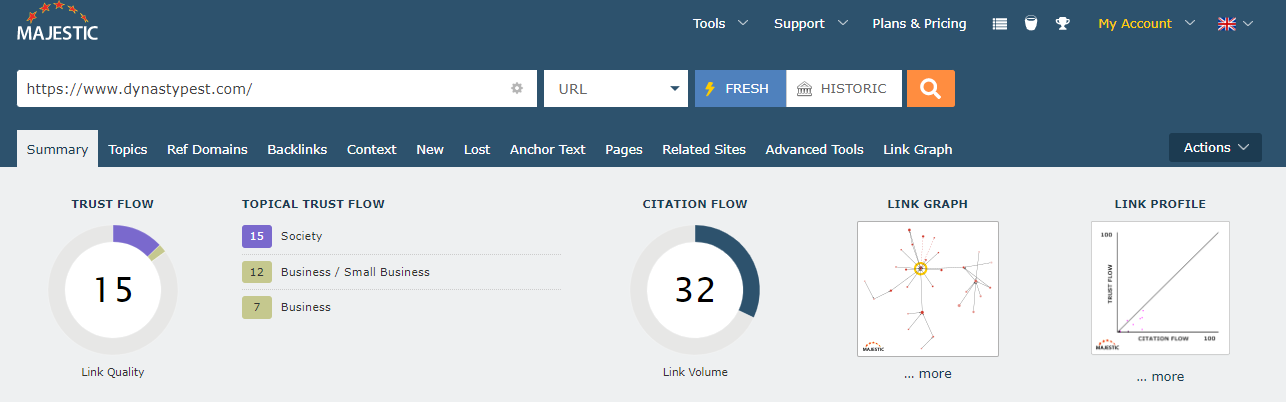Expand the Actions dropdown

pyautogui.click(x=1215, y=148)
